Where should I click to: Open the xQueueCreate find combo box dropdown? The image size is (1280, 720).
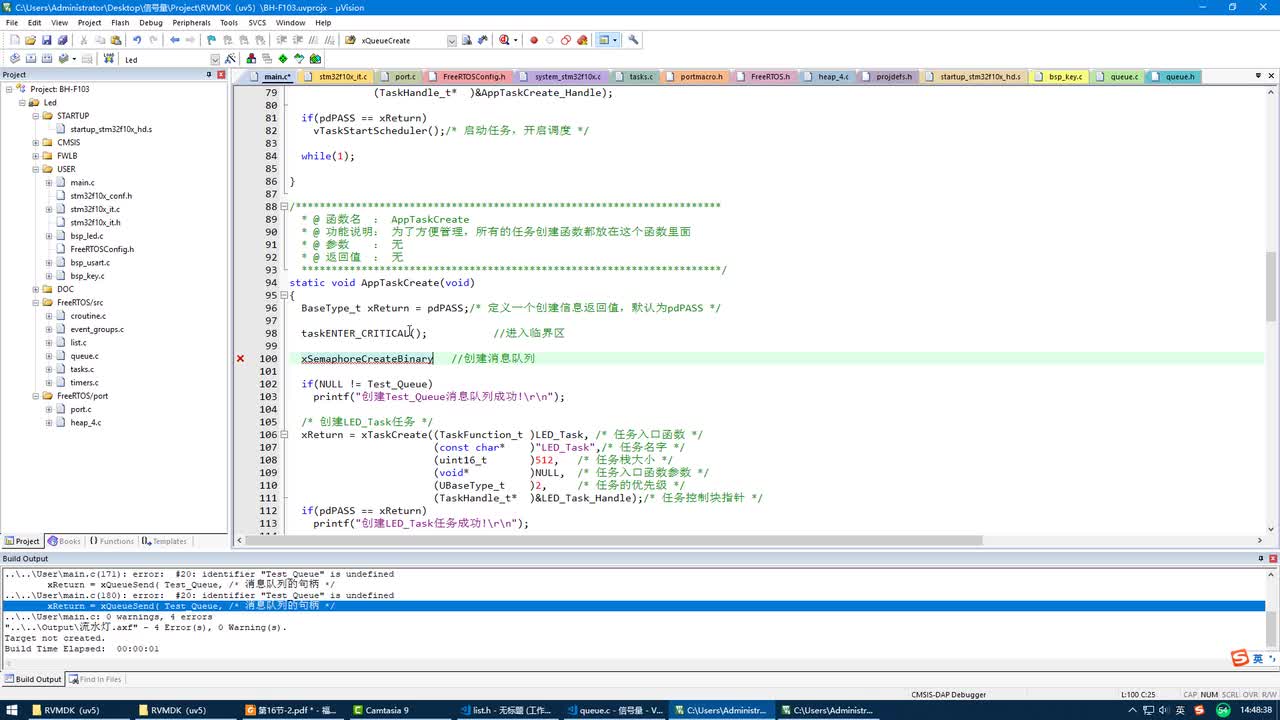(452, 40)
